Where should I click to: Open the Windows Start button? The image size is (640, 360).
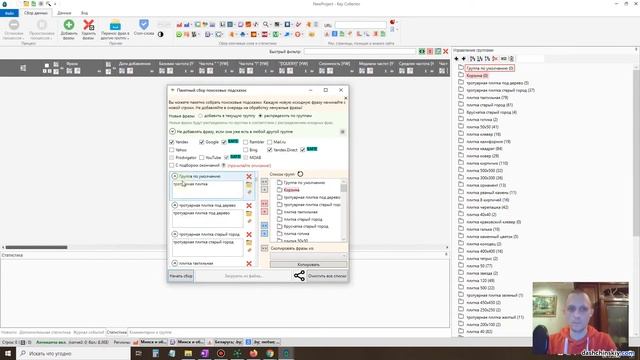tap(8, 353)
